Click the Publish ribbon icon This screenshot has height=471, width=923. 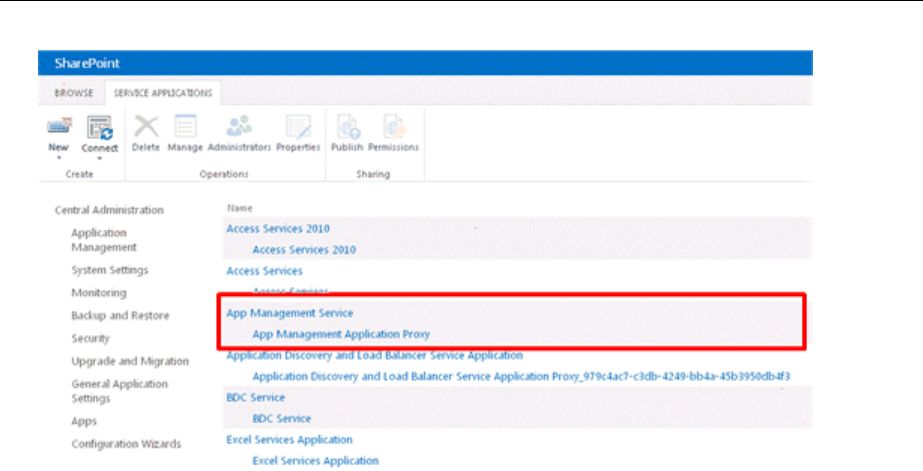(347, 126)
